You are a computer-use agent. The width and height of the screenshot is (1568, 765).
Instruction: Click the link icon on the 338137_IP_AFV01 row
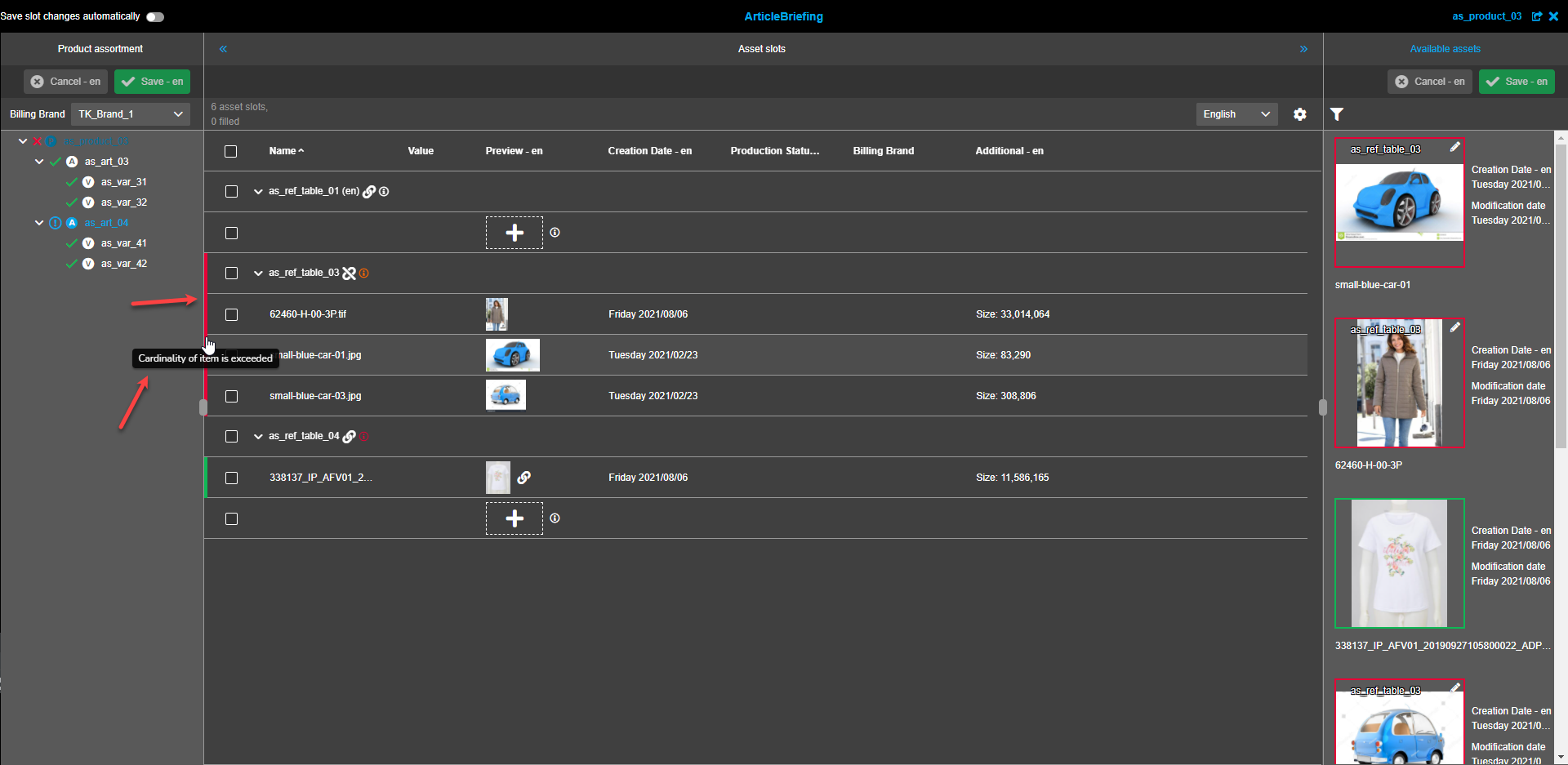(x=524, y=478)
